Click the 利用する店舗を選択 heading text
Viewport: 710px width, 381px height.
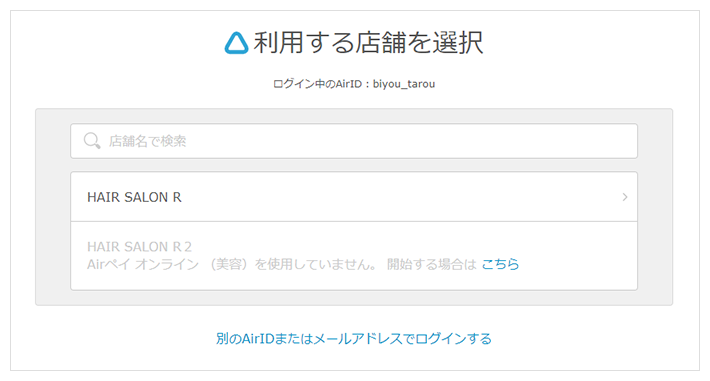tap(368, 43)
